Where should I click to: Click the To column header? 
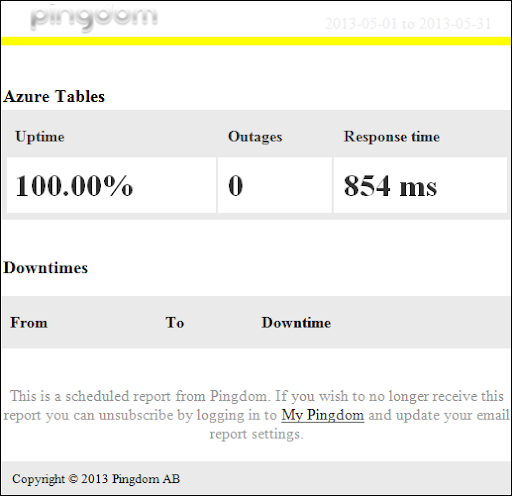pos(175,323)
